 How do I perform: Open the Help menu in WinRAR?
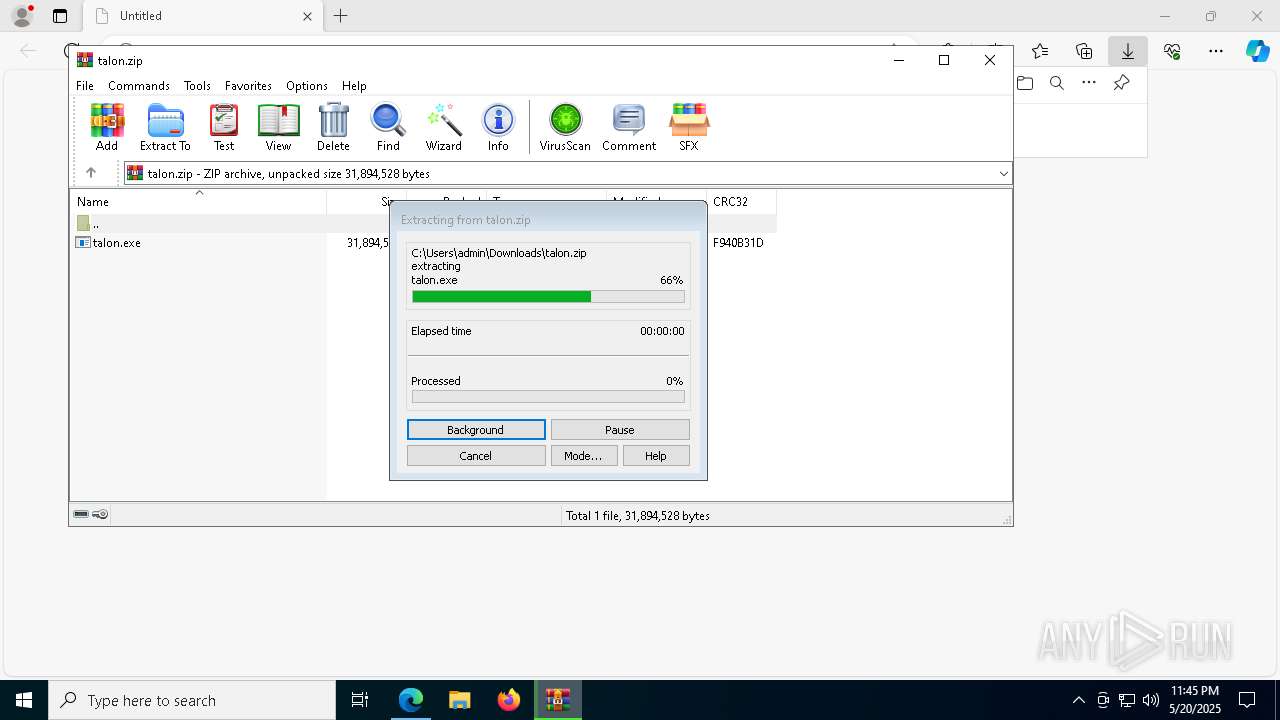pos(354,86)
